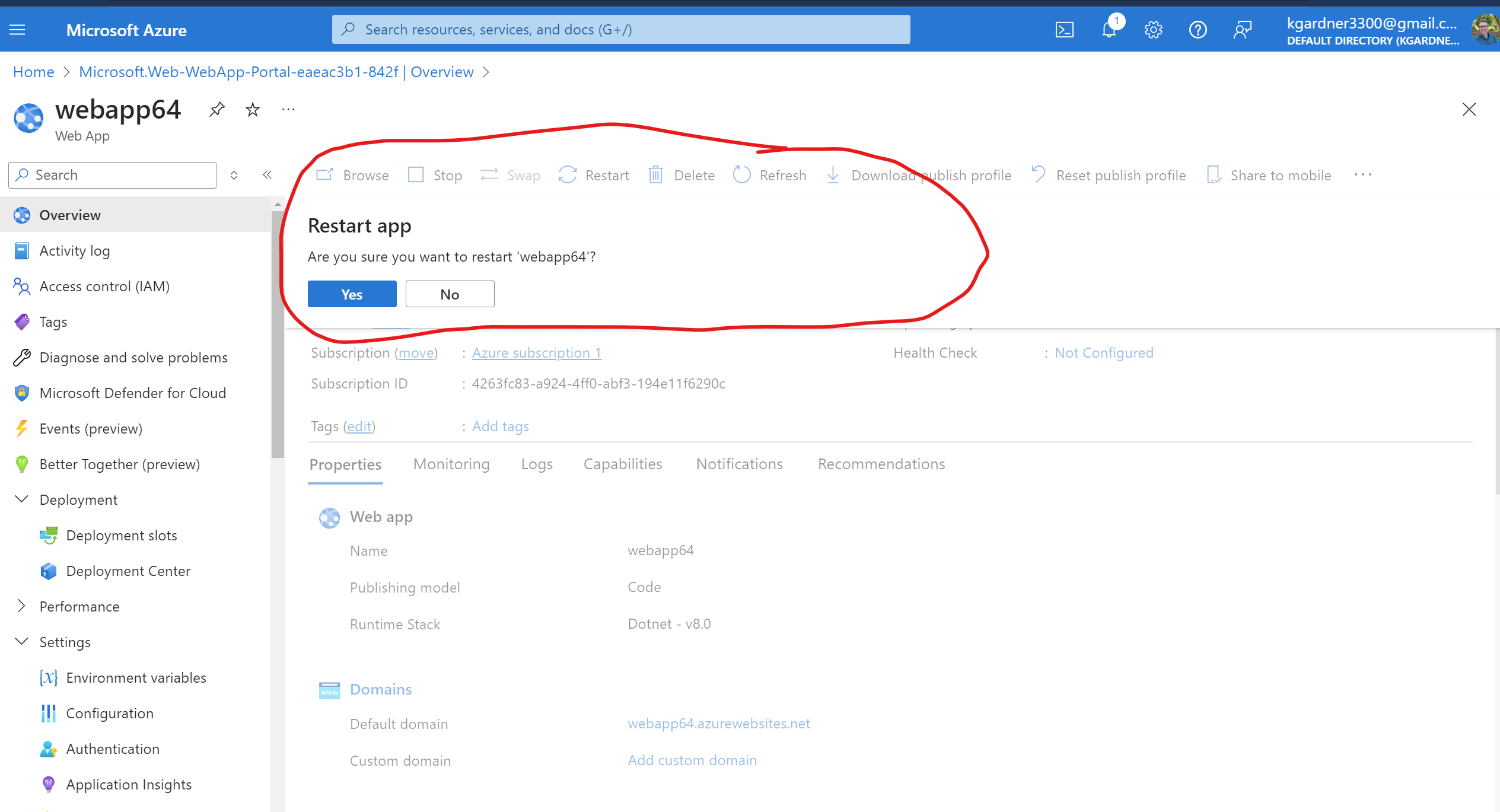Open portal settings gear
Viewport: 1500px width, 812px height.
point(1153,30)
